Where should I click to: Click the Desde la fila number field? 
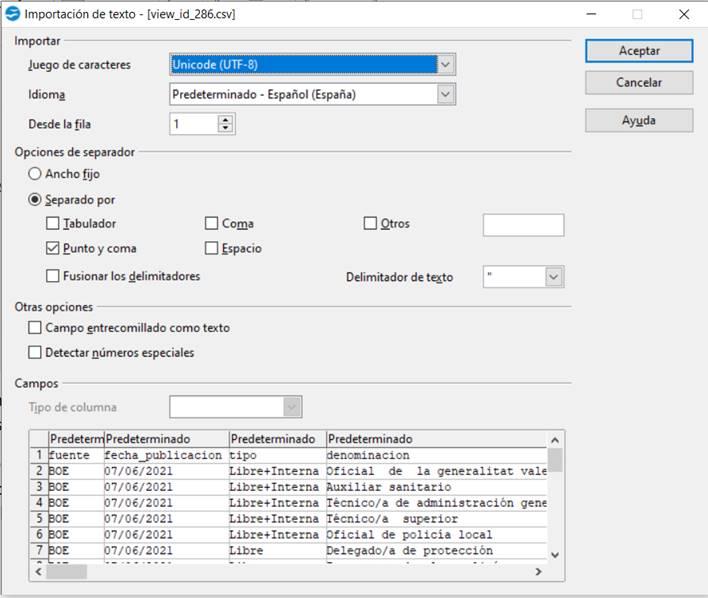194,124
